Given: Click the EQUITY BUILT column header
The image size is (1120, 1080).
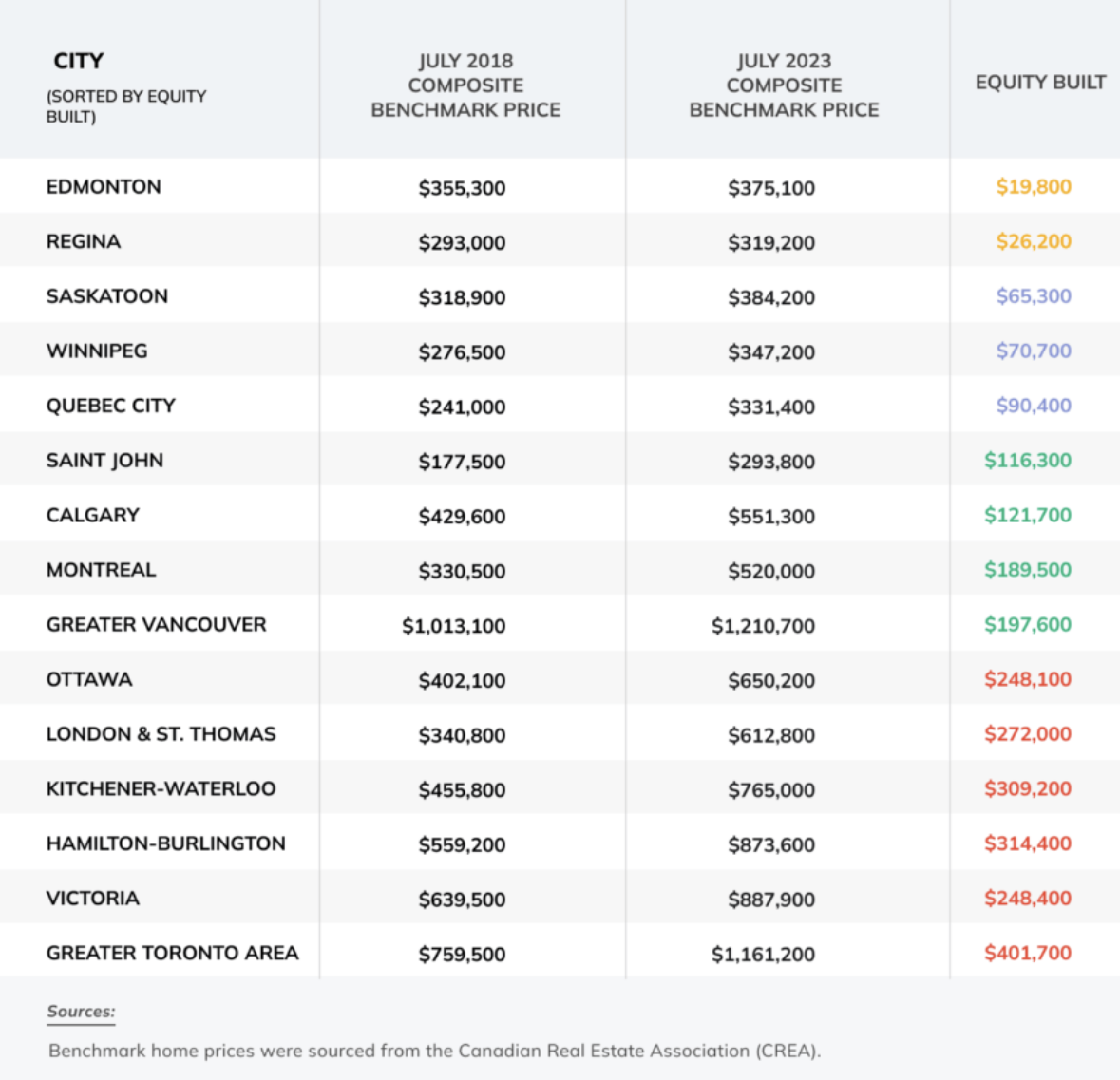Looking at the screenshot, I should [1040, 83].
